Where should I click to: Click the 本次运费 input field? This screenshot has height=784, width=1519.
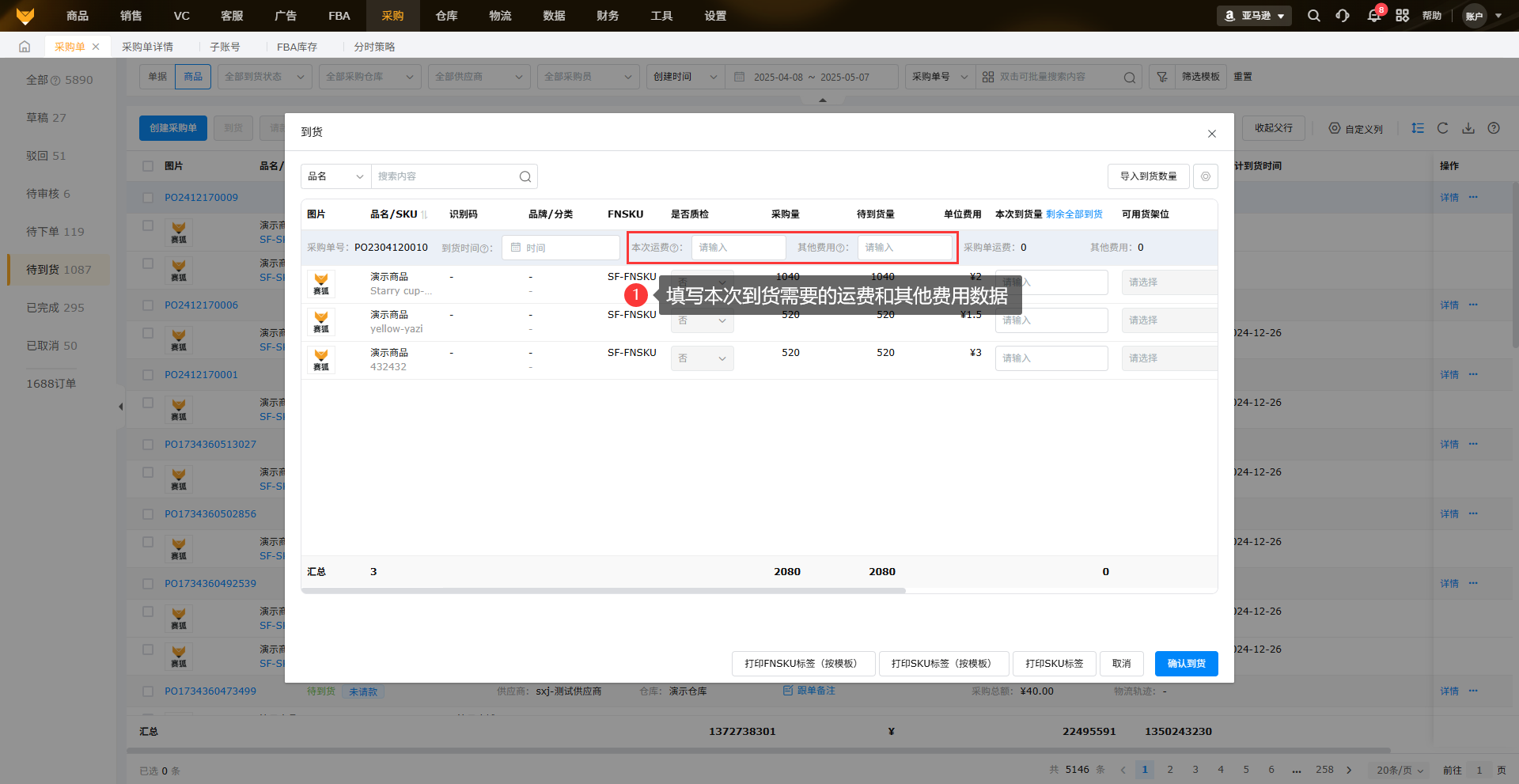point(738,248)
